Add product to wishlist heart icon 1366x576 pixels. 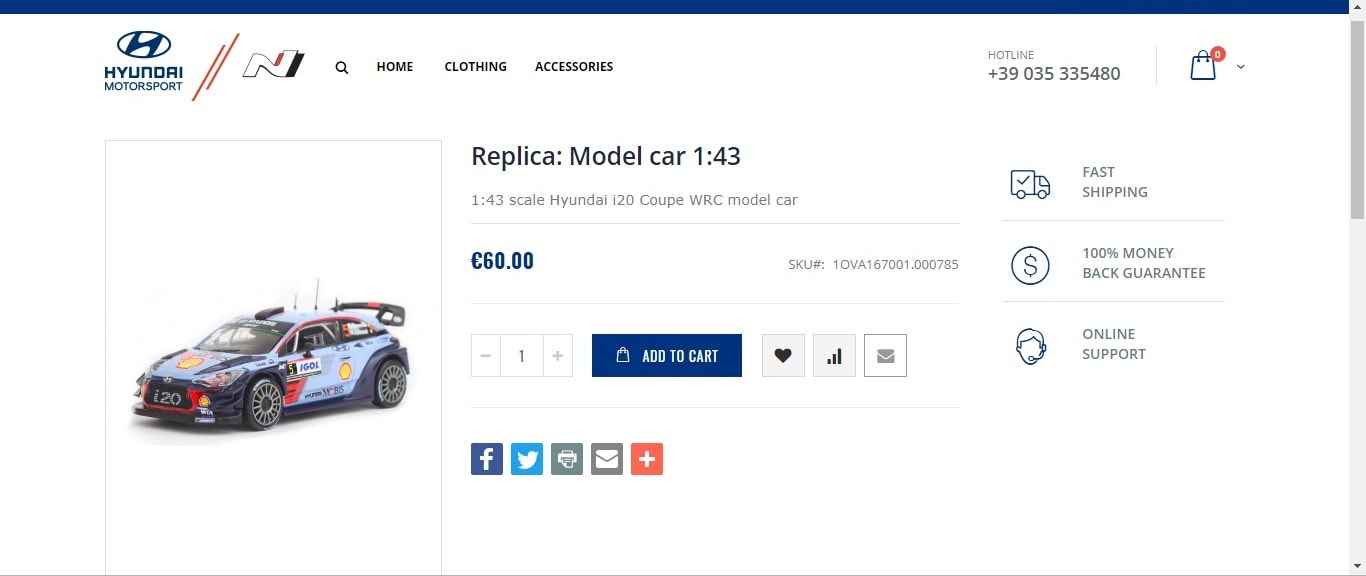coord(783,355)
